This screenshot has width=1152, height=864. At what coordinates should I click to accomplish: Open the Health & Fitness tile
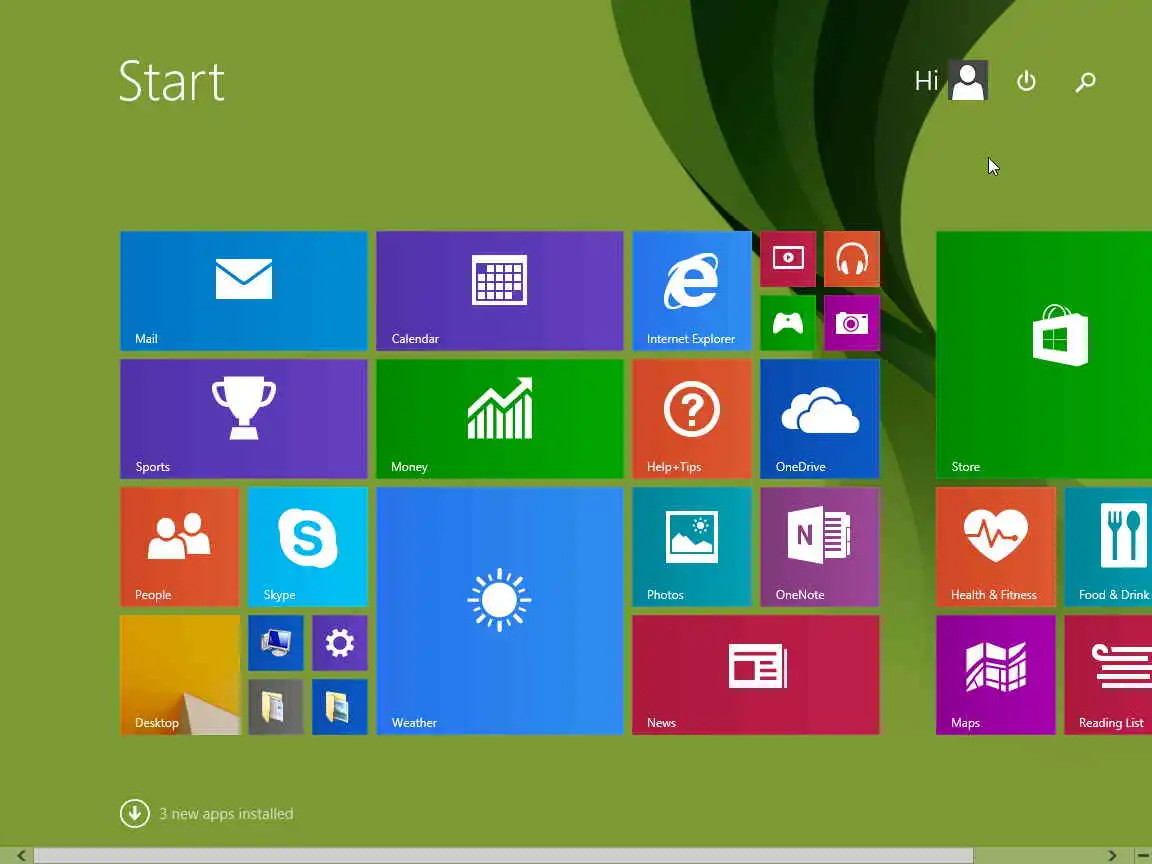point(996,547)
